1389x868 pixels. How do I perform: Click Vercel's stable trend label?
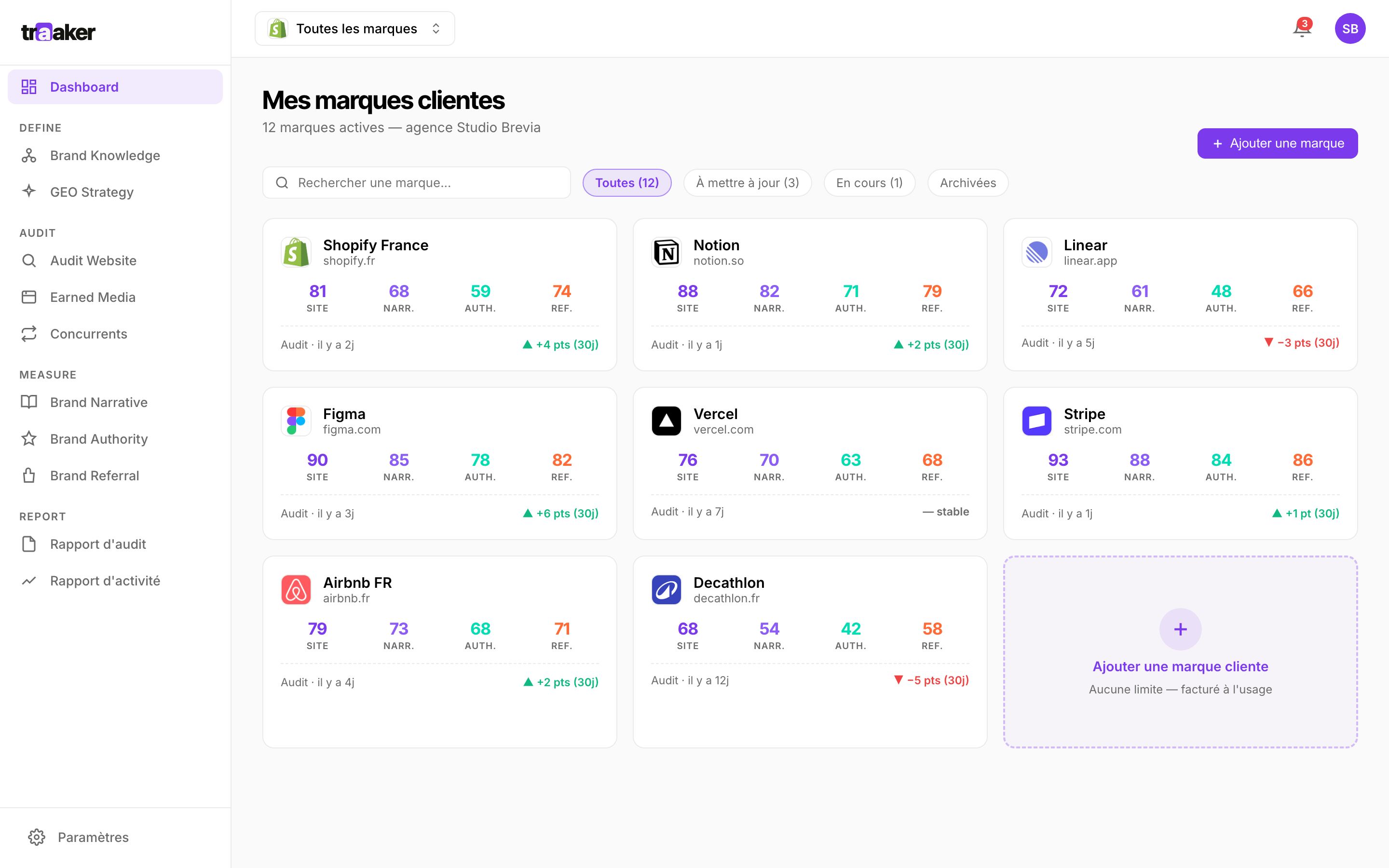coord(945,512)
